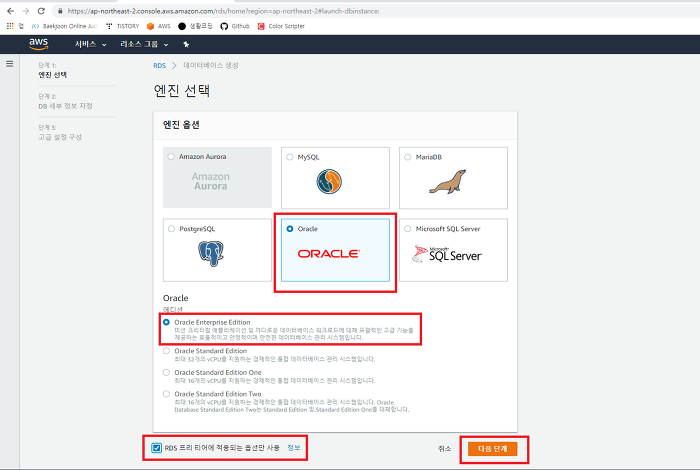
Task: Open the Color Scripter bookmark
Action: pyautogui.click(x=281, y=26)
